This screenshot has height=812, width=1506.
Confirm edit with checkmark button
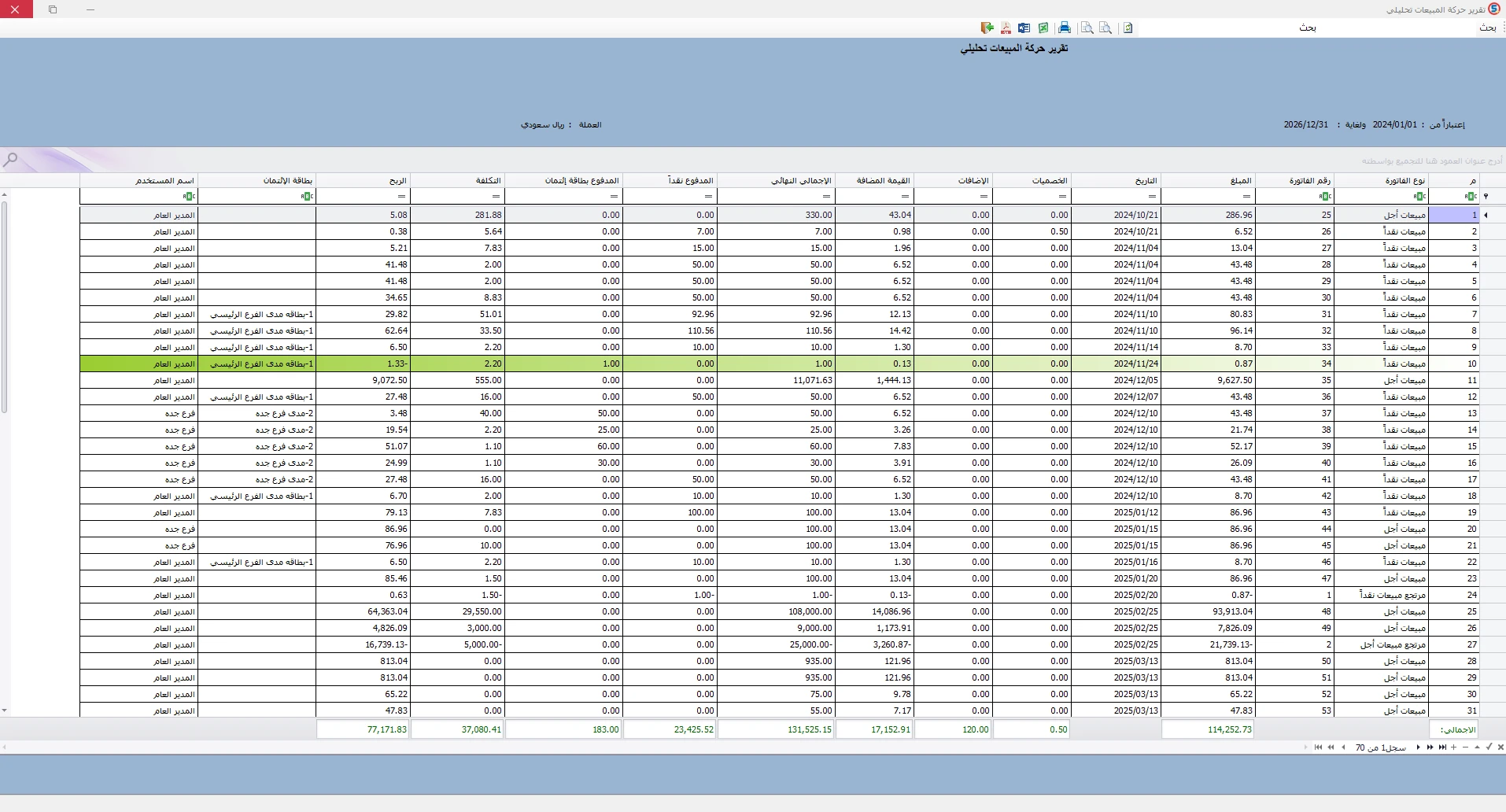[x=1489, y=747]
